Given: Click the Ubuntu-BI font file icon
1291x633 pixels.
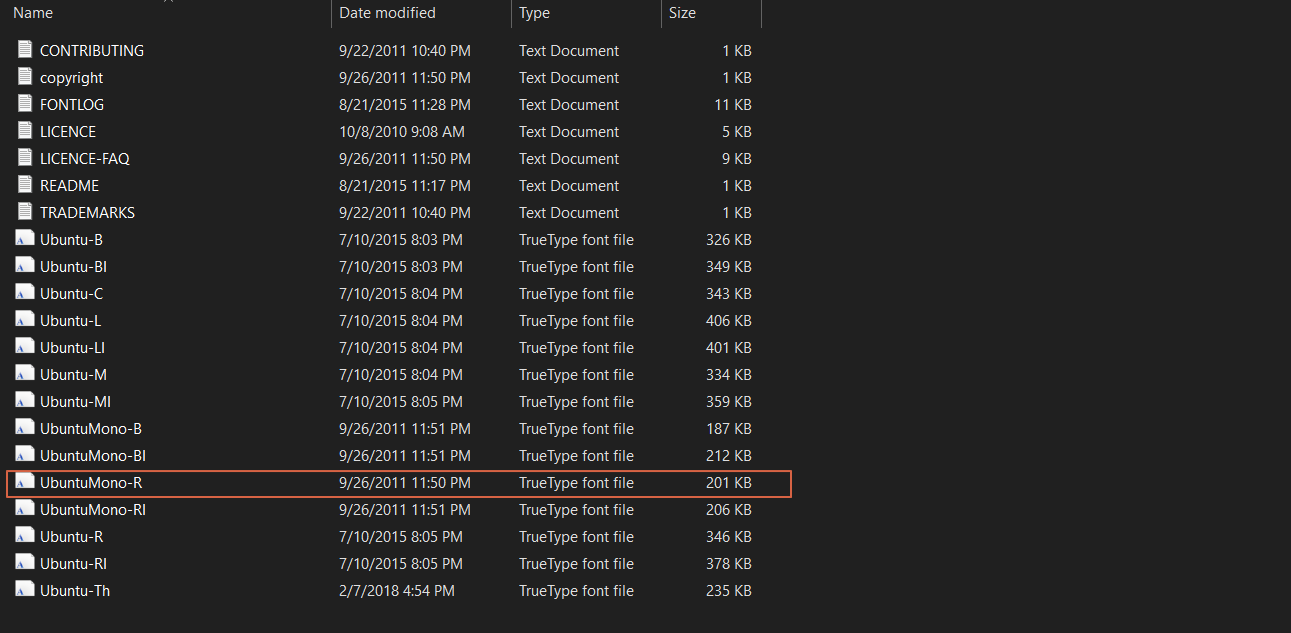Looking at the screenshot, I should click(25, 265).
